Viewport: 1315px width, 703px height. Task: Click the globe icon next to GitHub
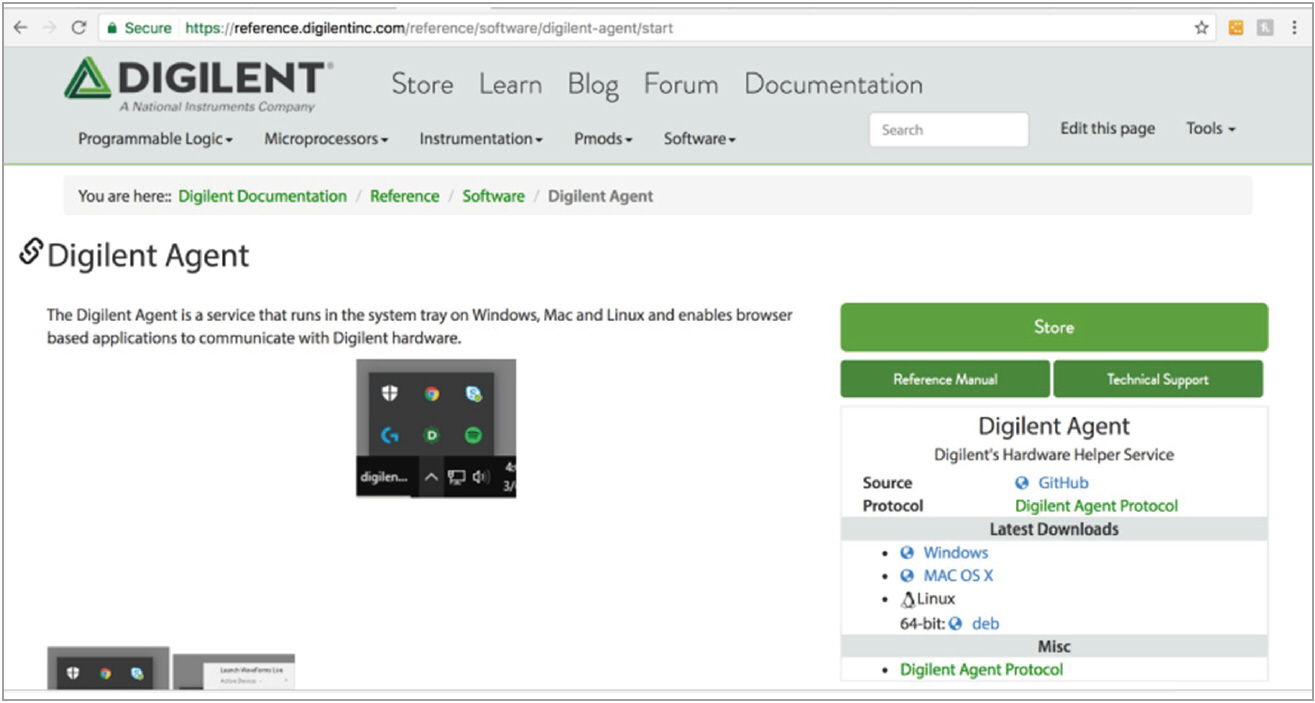(x=1021, y=483)
